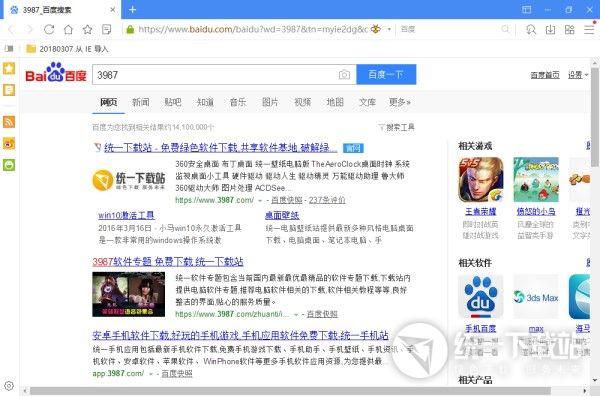Open the yellow favorites star sidebar icon

click(x=9, y=68)
